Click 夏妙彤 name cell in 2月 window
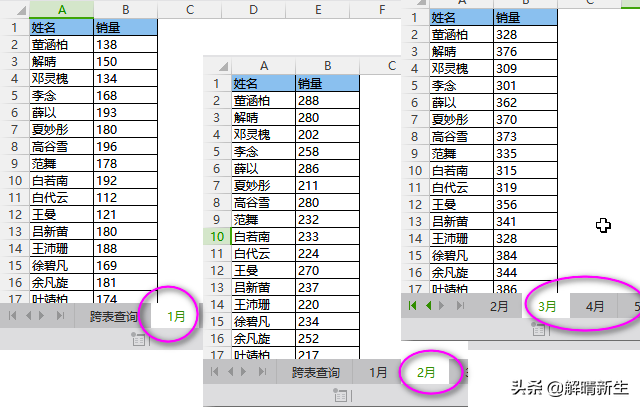 [x=264, y=185]
